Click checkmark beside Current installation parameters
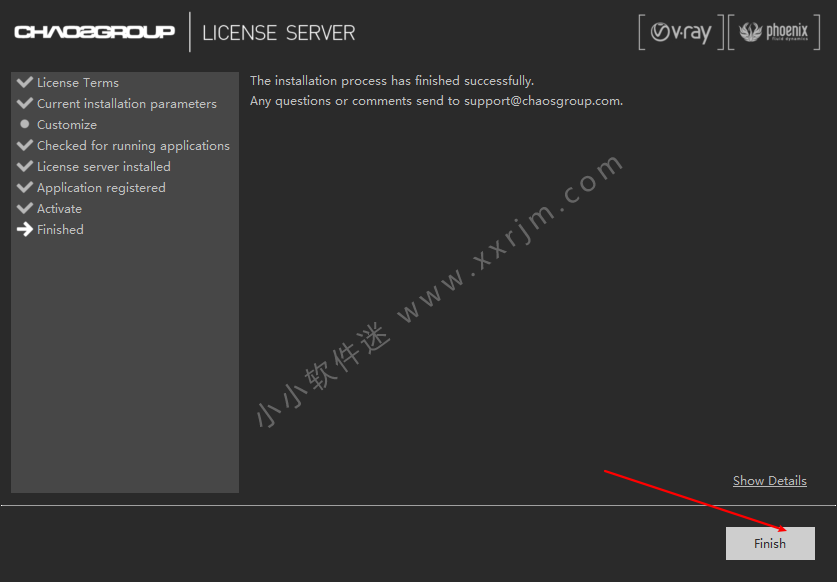Screen dimensions: 837x582 pyautogui.click(x=25, y=103)
